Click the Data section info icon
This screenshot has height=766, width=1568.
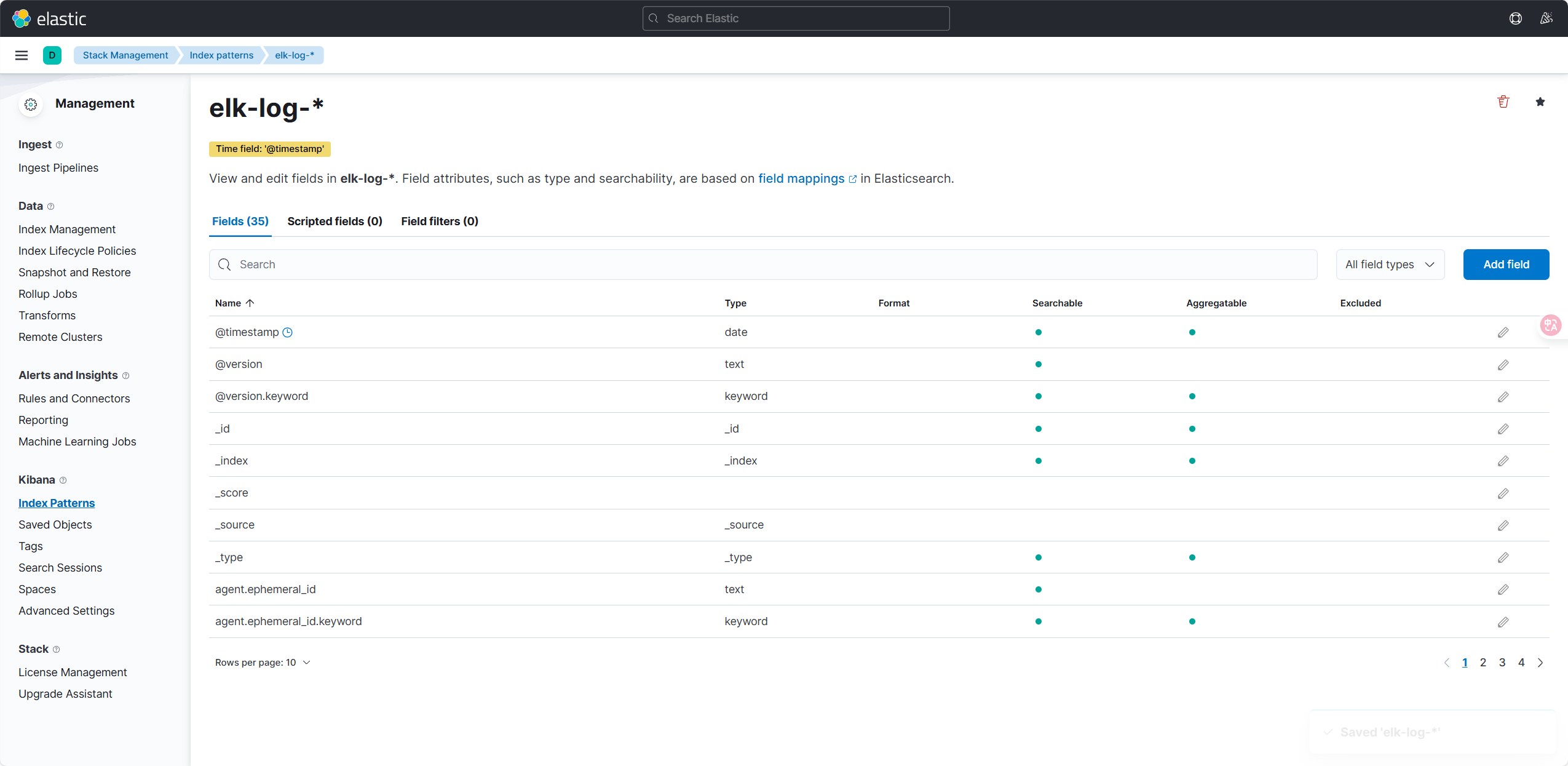51,207
